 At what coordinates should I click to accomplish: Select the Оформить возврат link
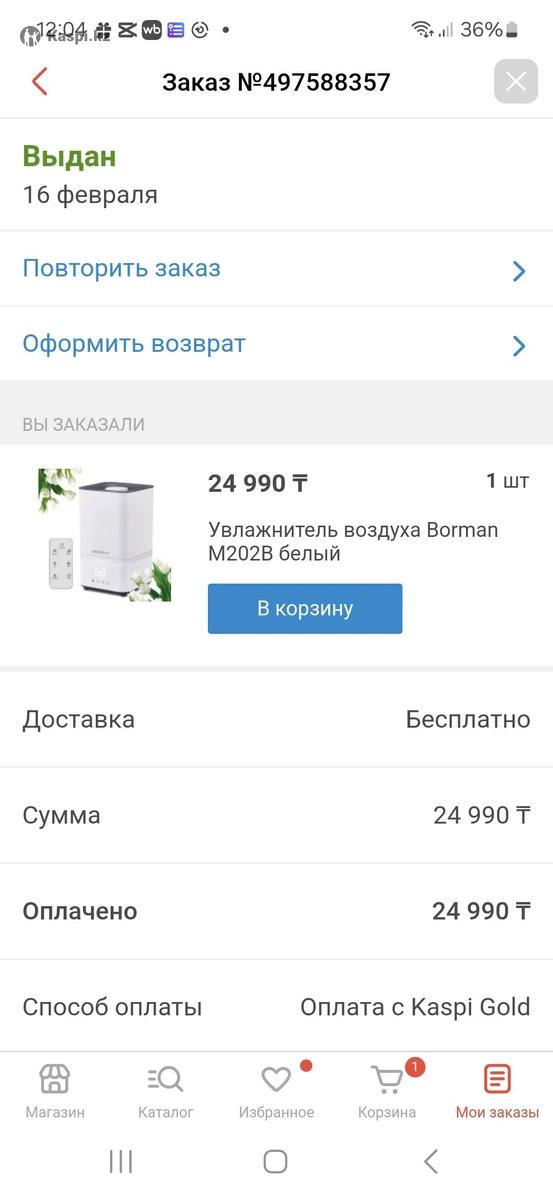click(x=134, y=344)
